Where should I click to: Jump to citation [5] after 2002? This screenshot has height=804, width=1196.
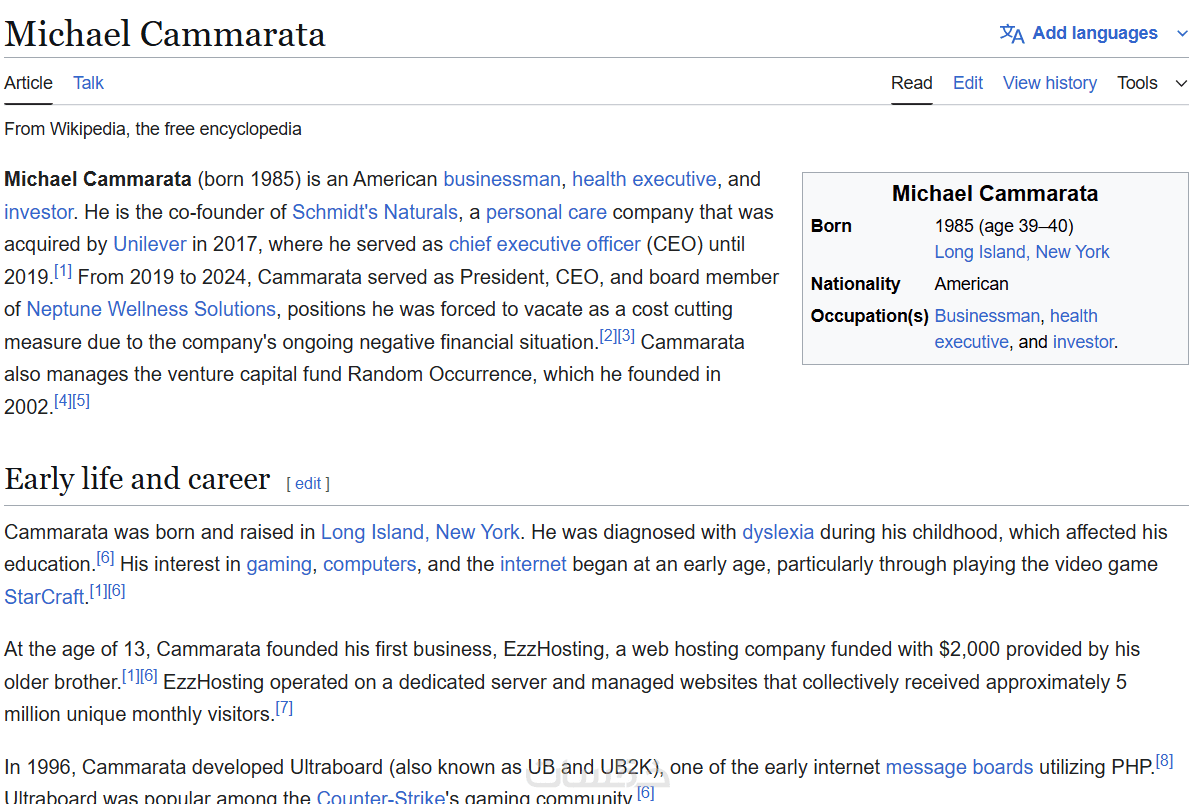81,400
